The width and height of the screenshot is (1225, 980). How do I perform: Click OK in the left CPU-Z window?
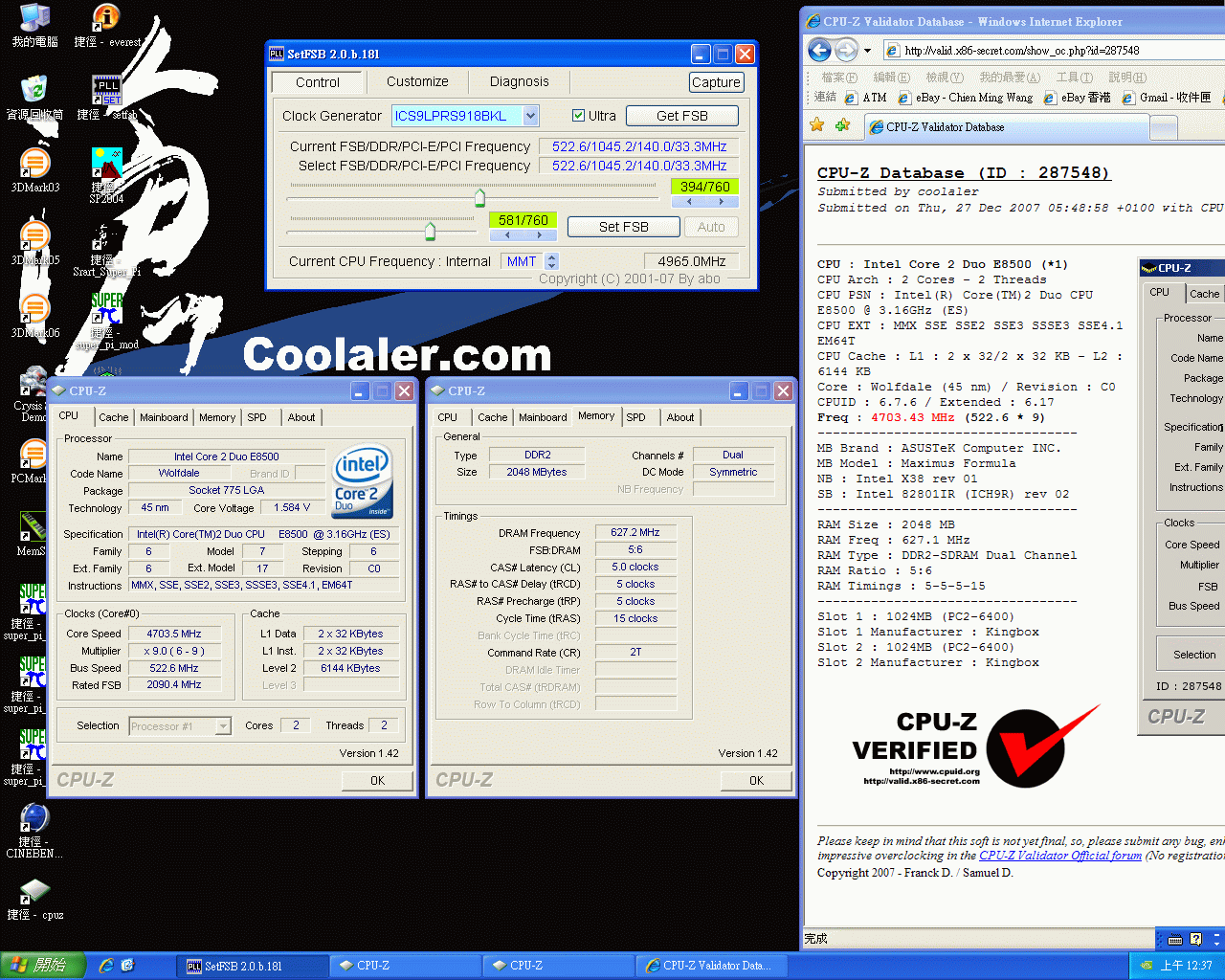[378, 781]
